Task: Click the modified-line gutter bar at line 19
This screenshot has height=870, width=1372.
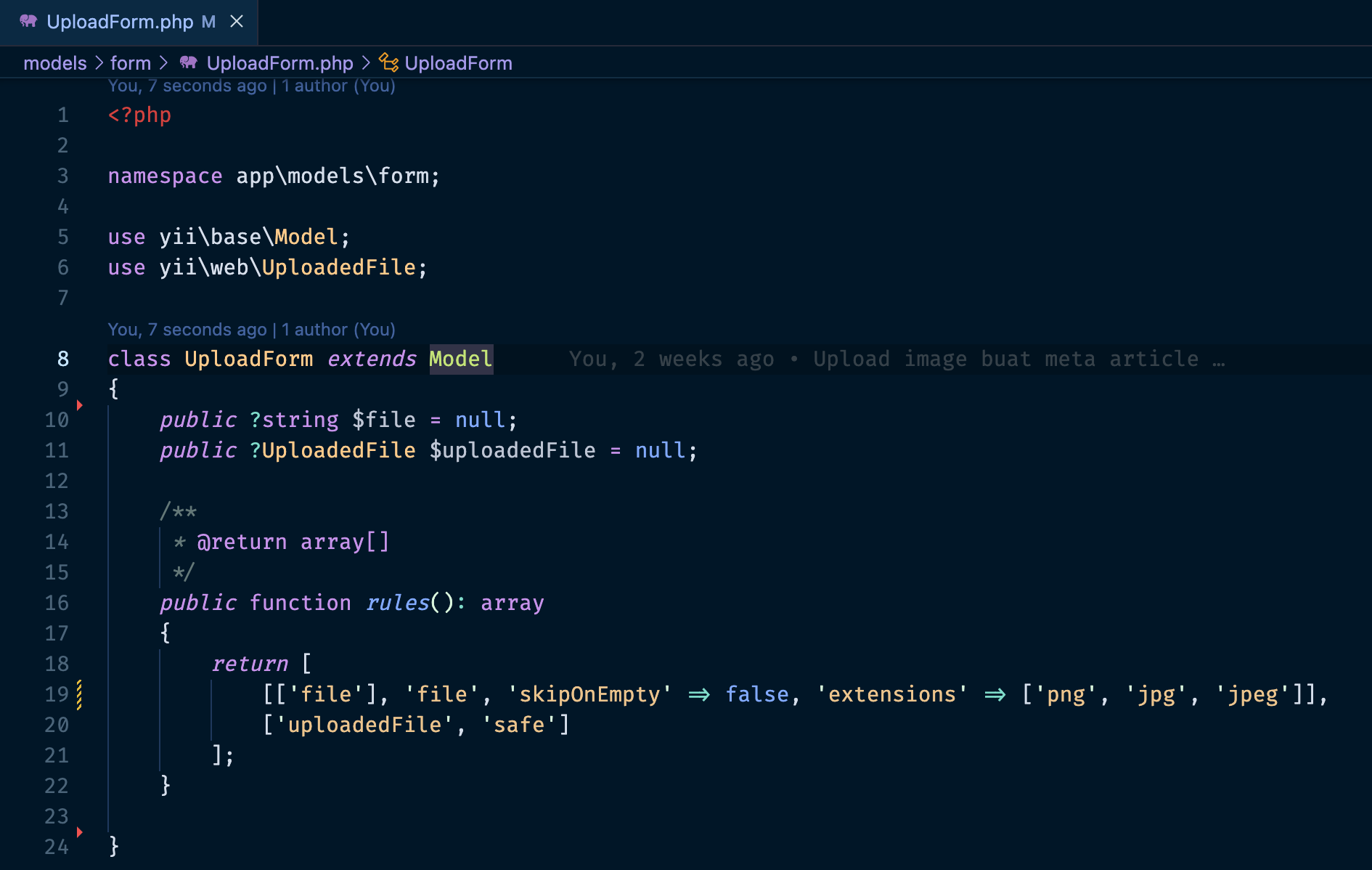Action: (79, 694)
